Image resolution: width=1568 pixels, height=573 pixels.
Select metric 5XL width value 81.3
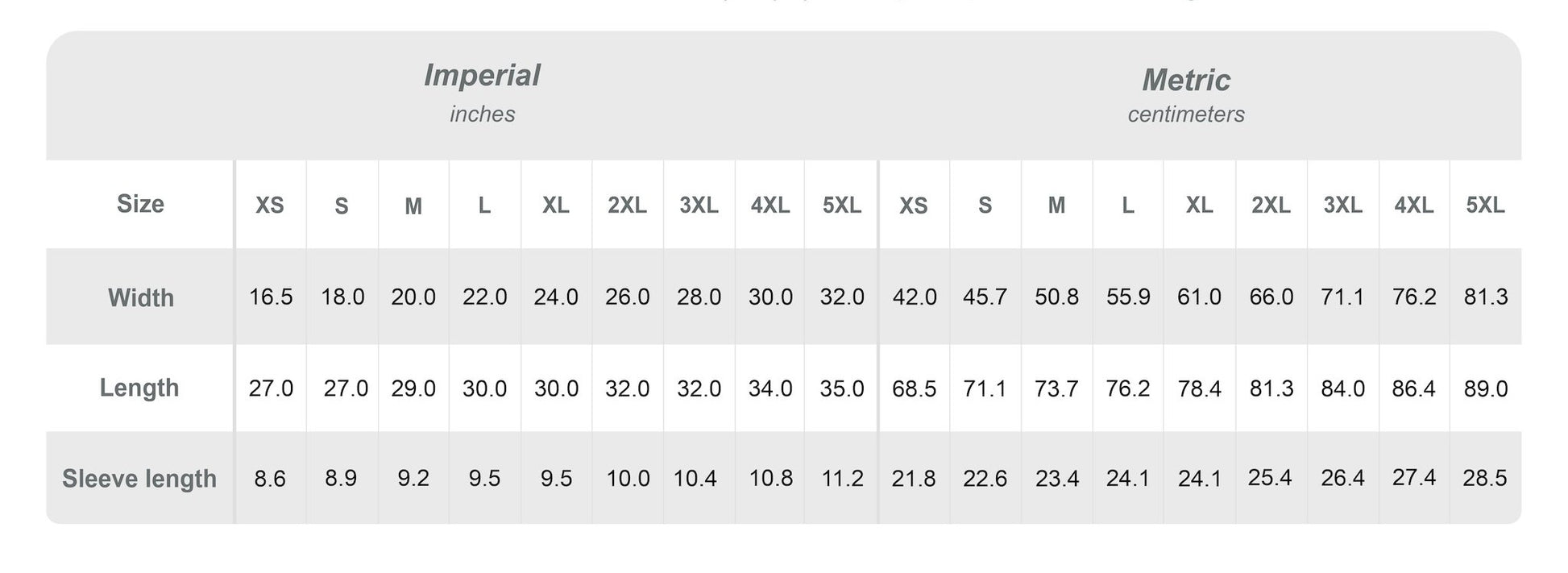pyautogui.click(x=1486, y=297)
